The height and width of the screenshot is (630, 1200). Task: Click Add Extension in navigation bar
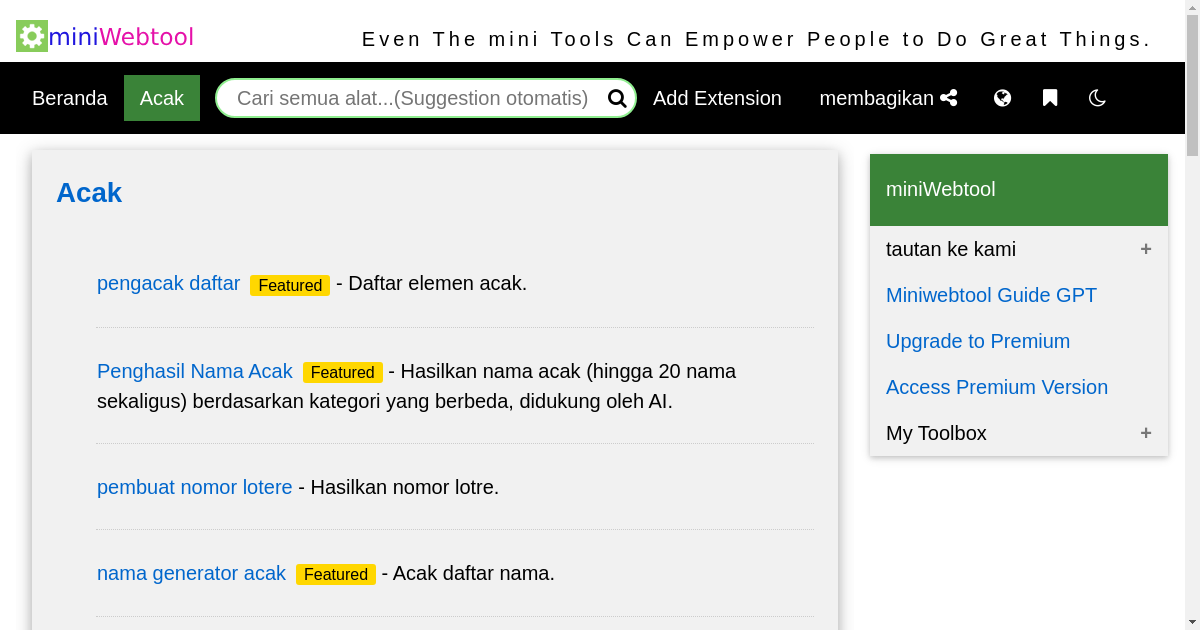pos(717,98)
